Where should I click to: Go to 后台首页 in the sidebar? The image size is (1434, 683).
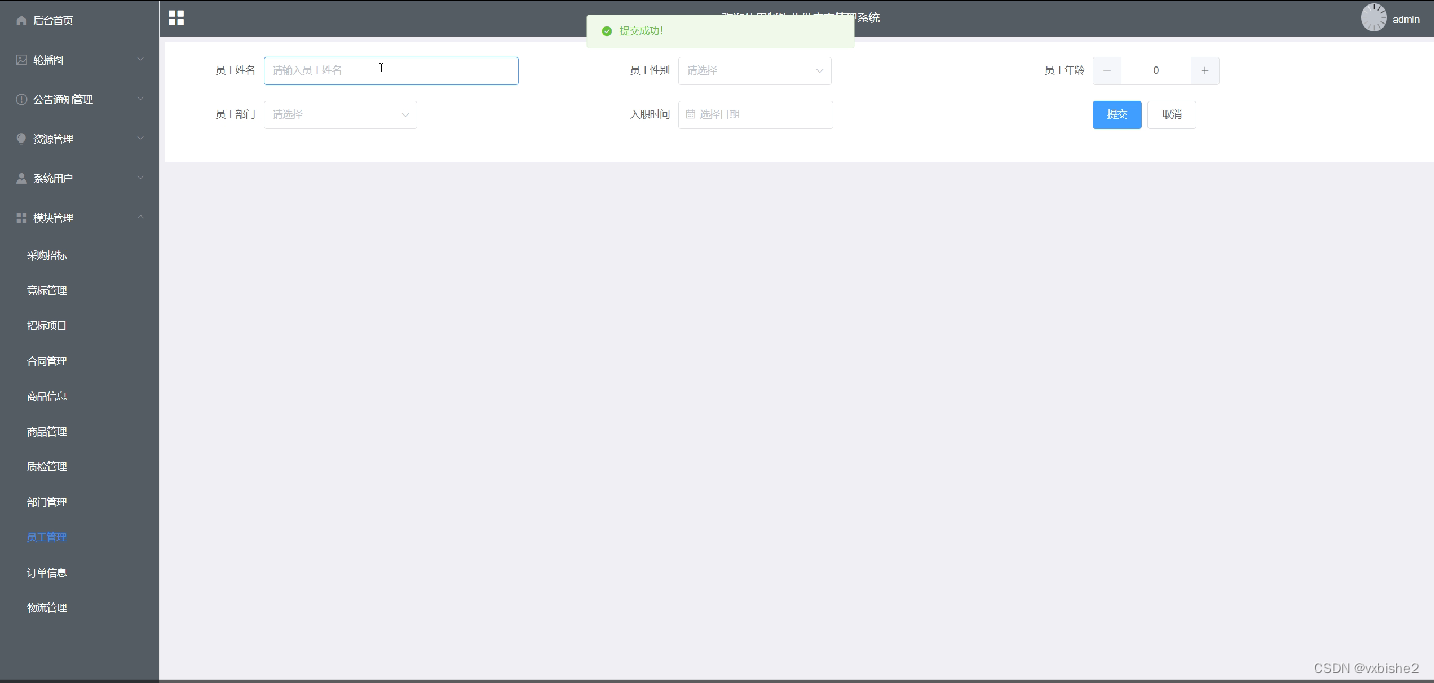(x=53, y=20)
